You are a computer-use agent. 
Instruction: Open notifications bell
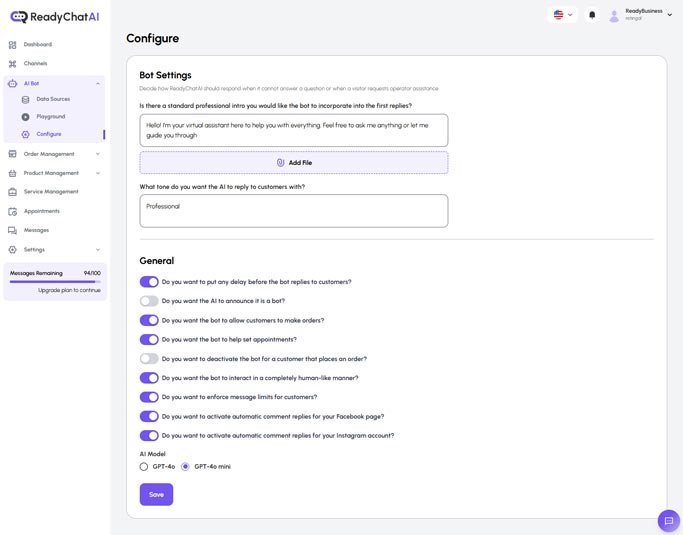pyautogui.click(x=592, y=15)
